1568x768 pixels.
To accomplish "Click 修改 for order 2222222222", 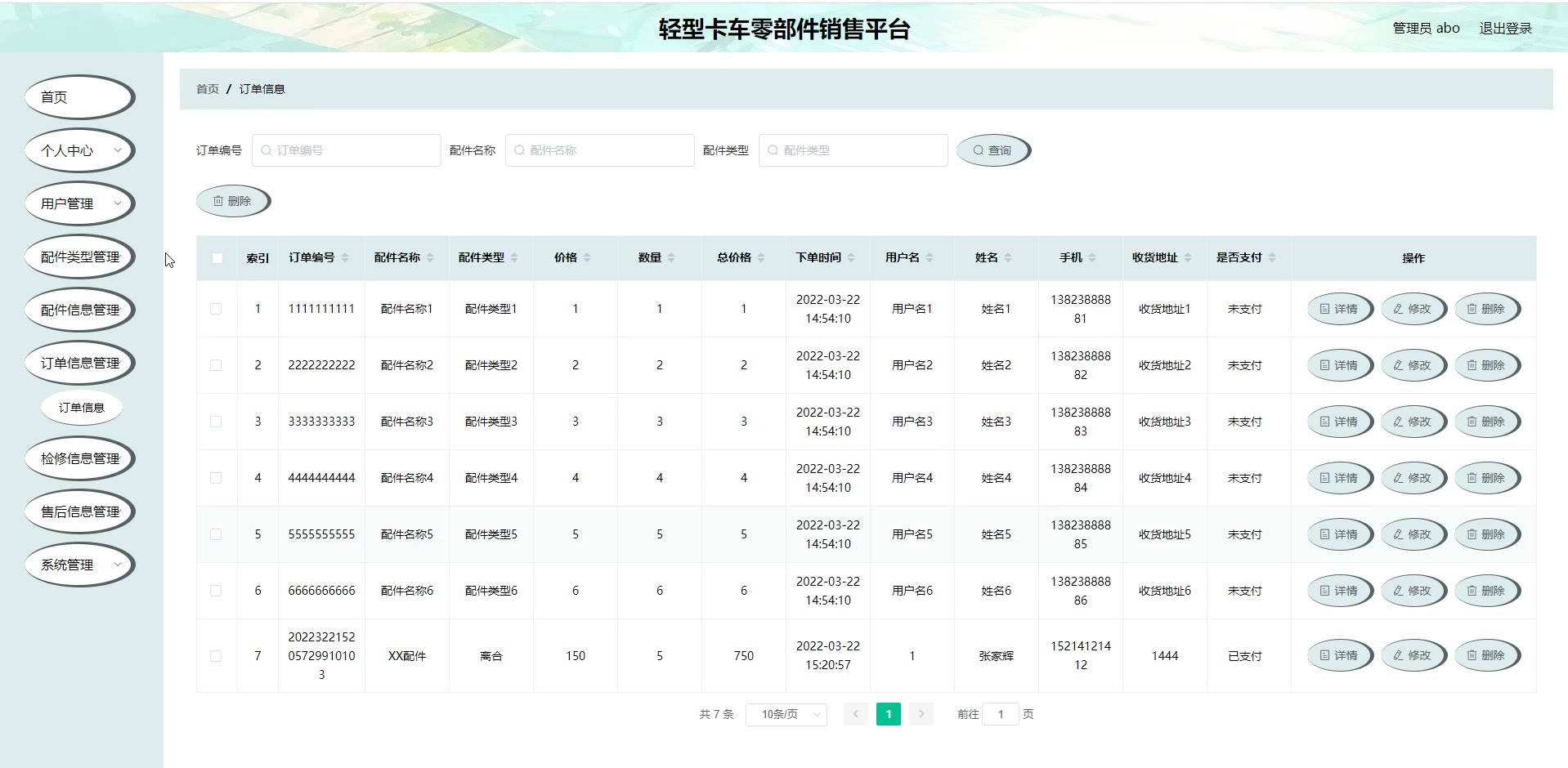I will 1412,365.
